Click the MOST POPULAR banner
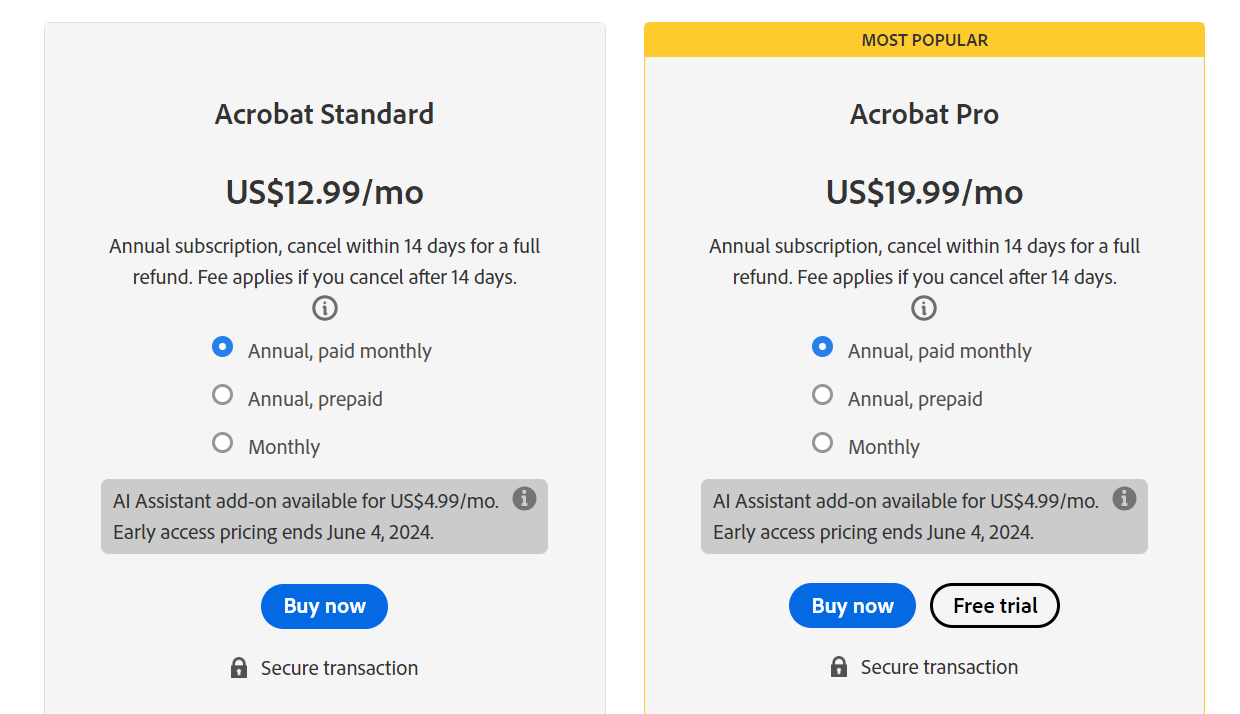 [924, 39]
